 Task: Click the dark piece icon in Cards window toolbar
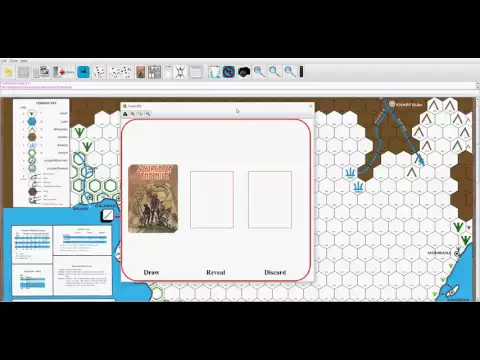[x=125, y=114]
